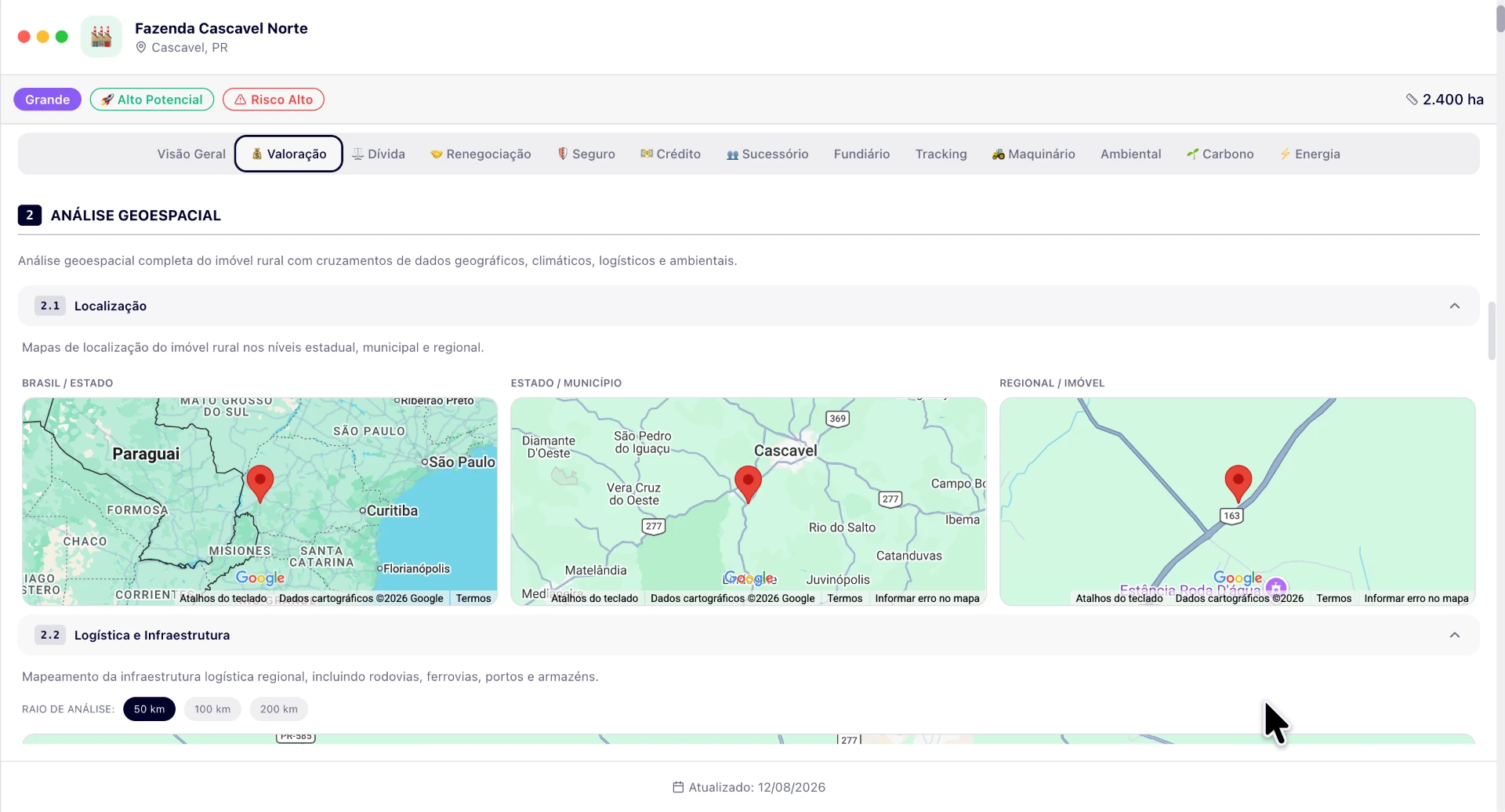This screenshot has height=812, width=1505.
Task: Select the 200 km analysis radius
Action: pyautogui.click(x=279, y=709)
